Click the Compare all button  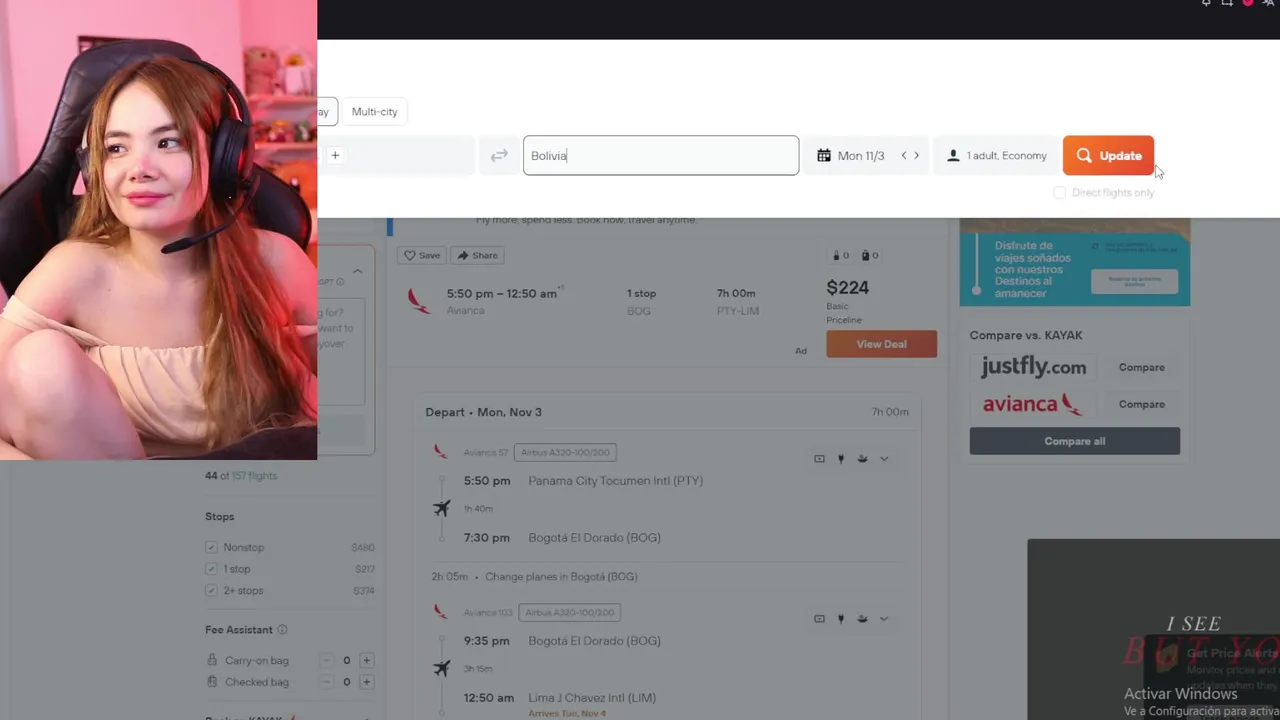pos(1075,441)
